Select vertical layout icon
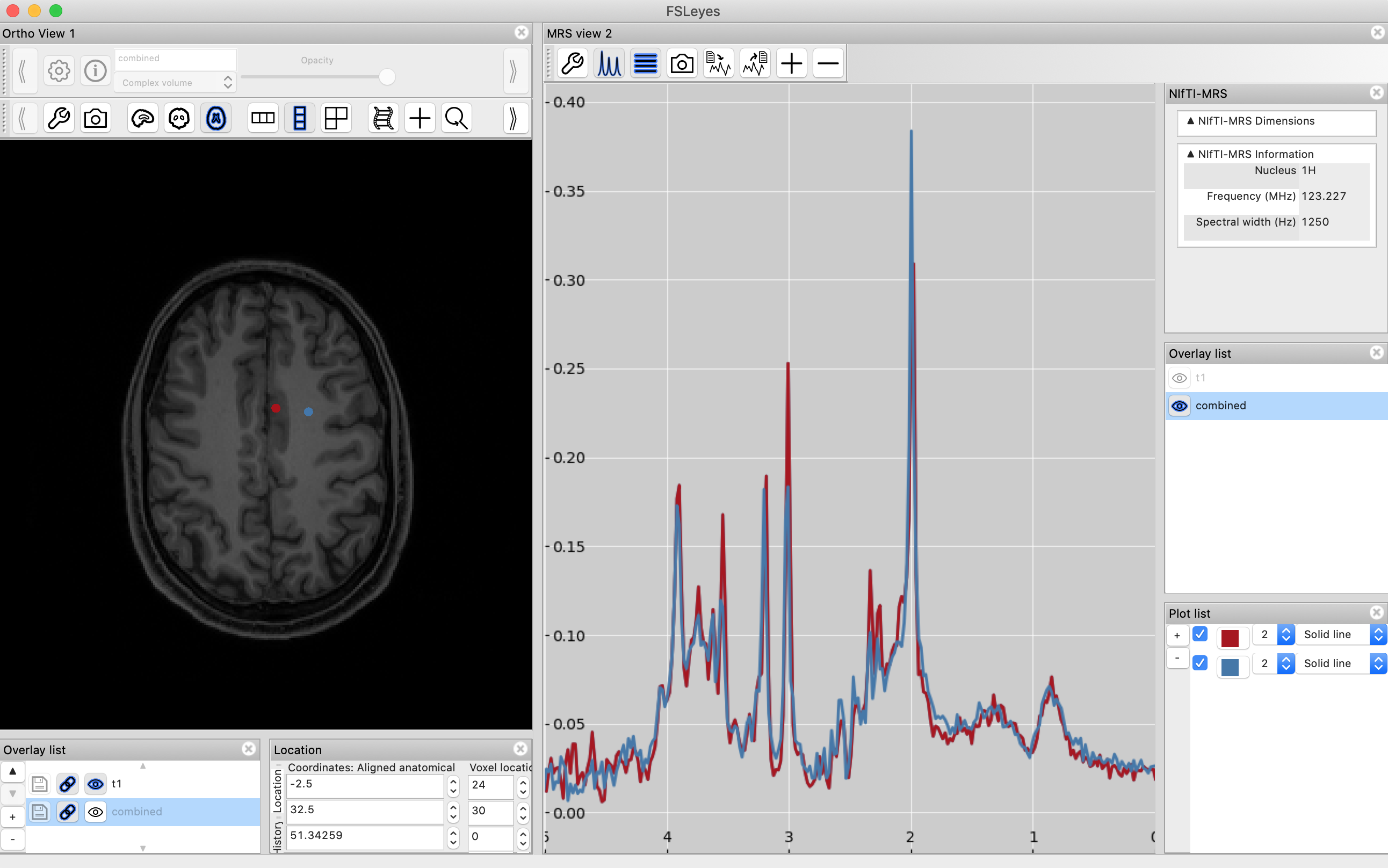 (300, 119)
